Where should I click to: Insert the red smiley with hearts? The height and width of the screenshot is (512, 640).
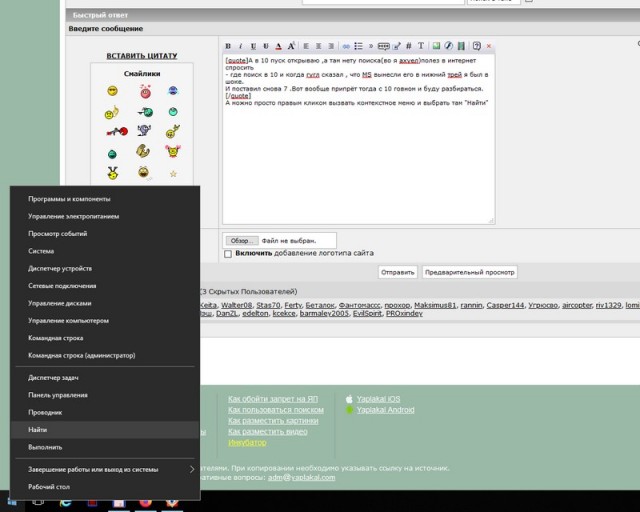click(145, 91)
